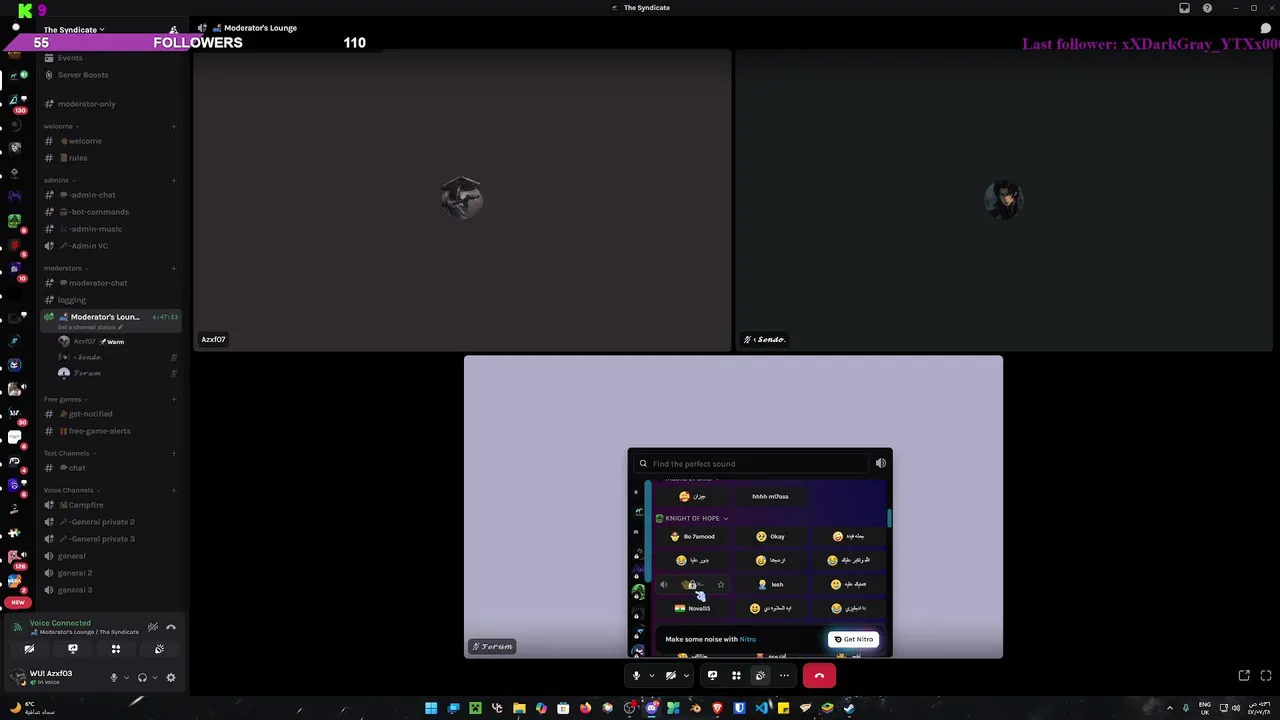This screenshot has height=720, width=1280.
Task: Start an activity from the voice panel
Action: point(116,649)
